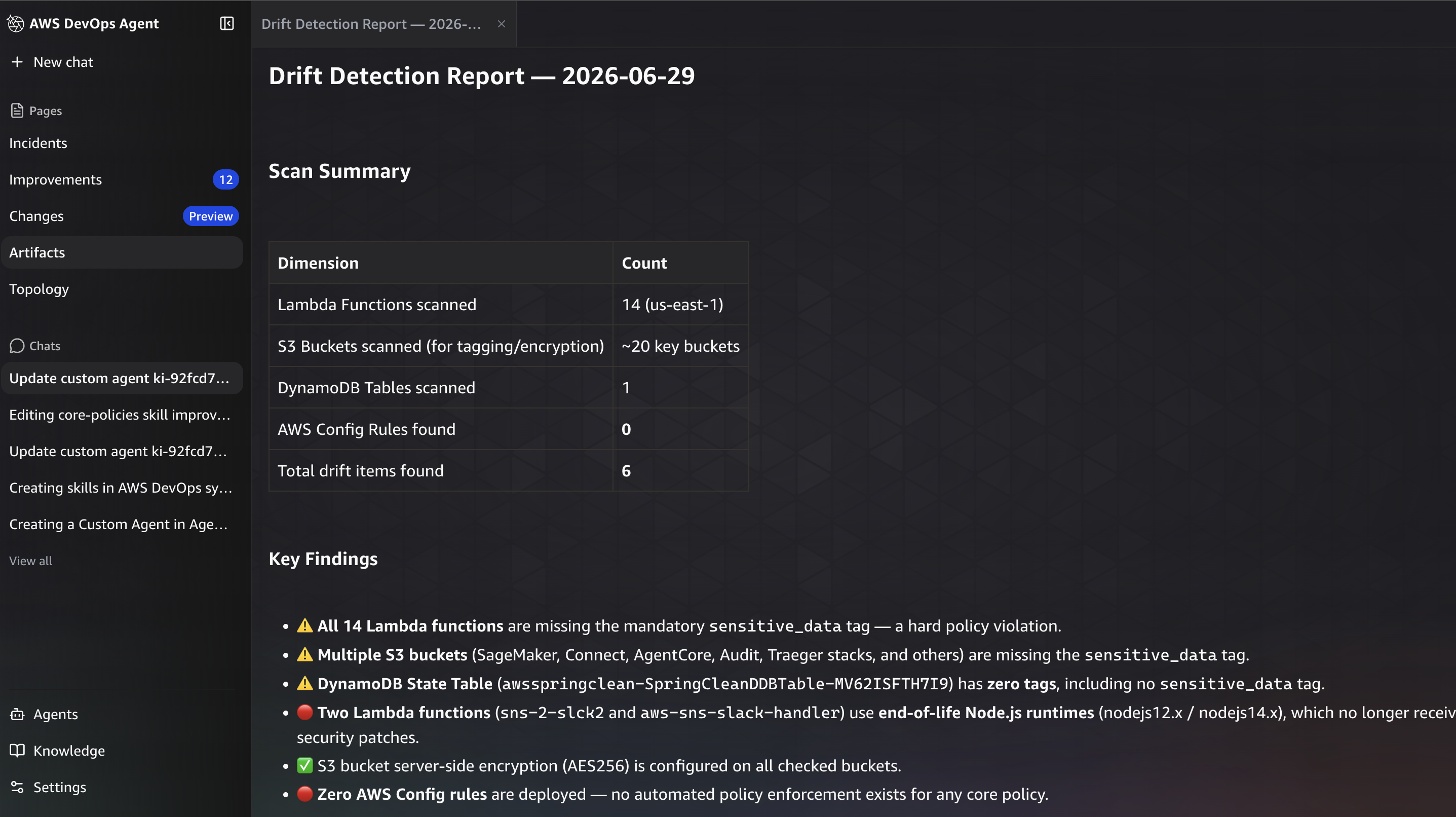Click the Chats speech bubble icon
Screen dimensions: 1456x817
click(x=17, y=346)
